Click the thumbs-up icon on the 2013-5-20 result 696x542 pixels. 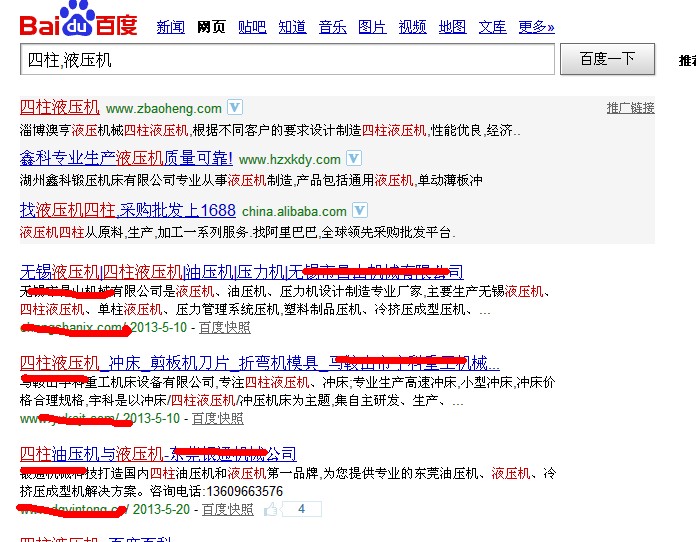point(270,510)
